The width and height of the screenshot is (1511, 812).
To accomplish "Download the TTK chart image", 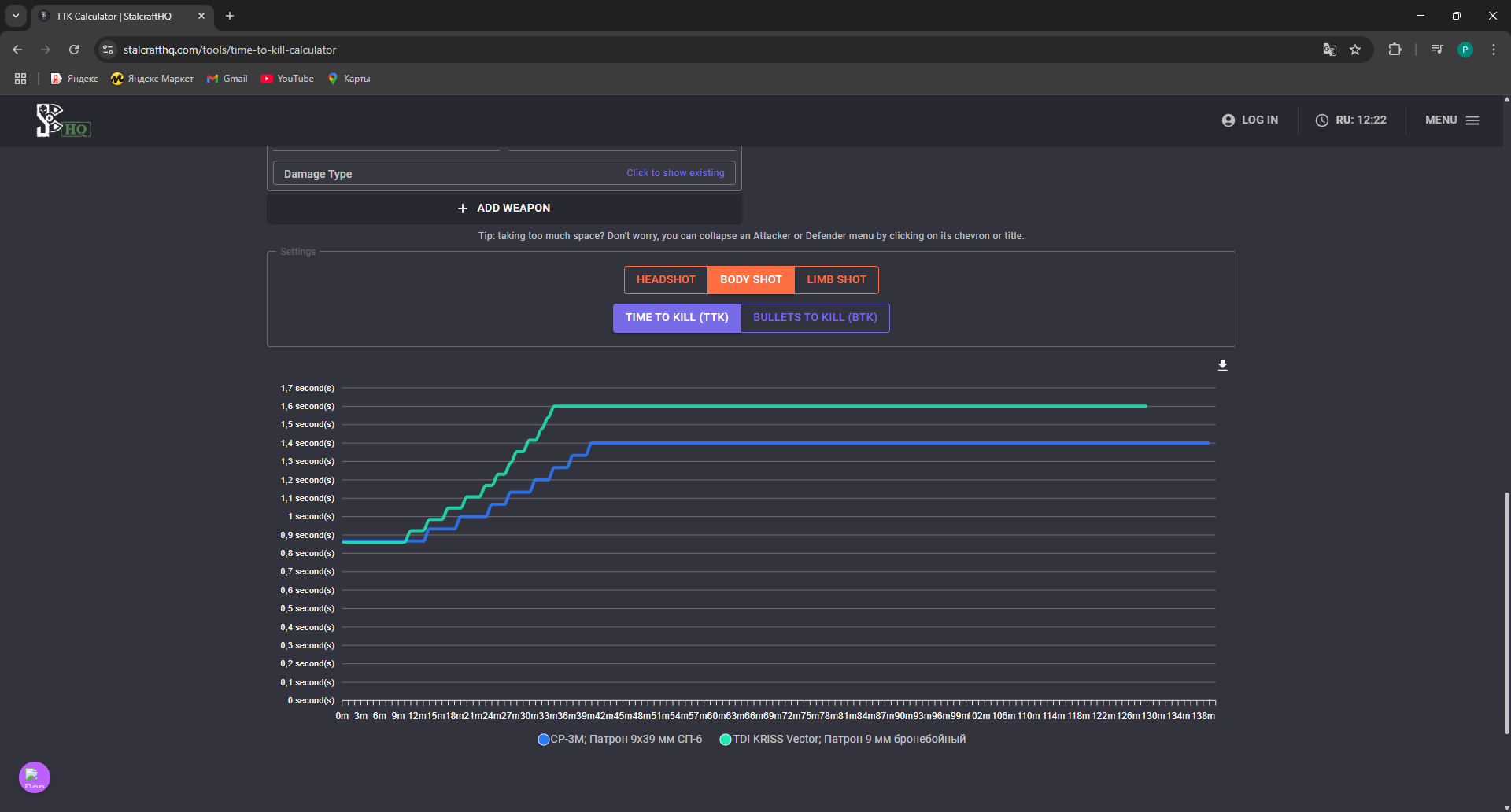I will click(1222, 365).
